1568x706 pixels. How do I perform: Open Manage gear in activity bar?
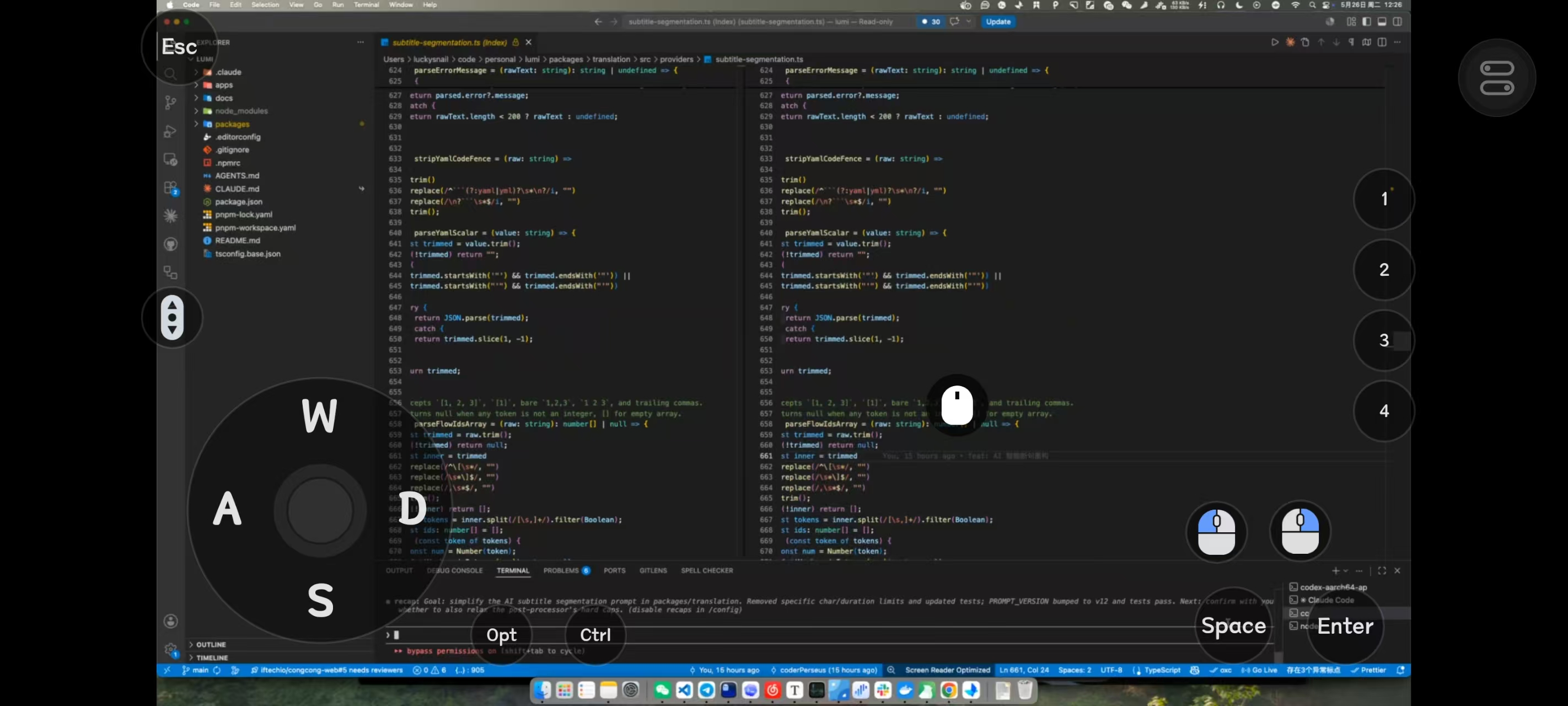tap(170, 650)
